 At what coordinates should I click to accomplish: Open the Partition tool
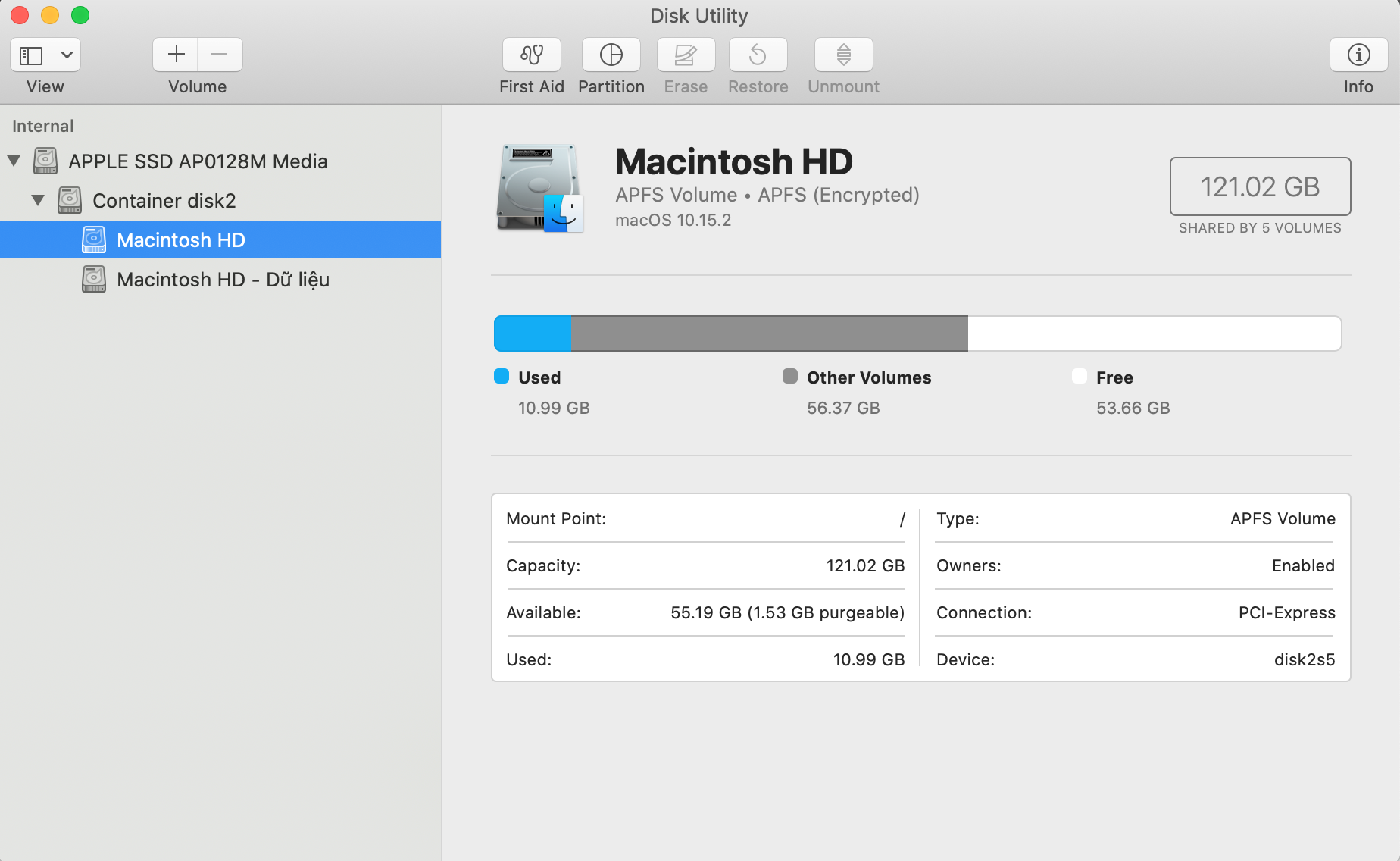(x=611, y=55)
